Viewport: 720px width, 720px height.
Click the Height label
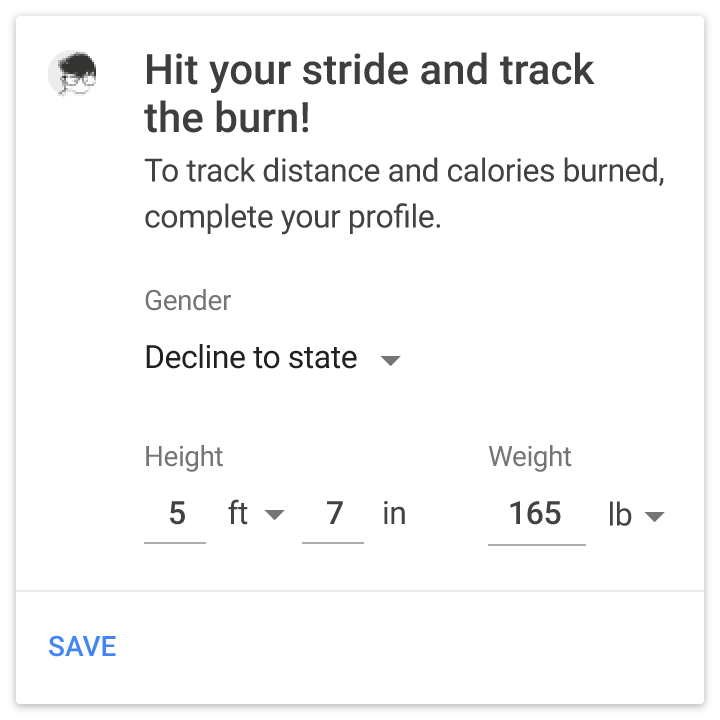[x=184, y=457]
